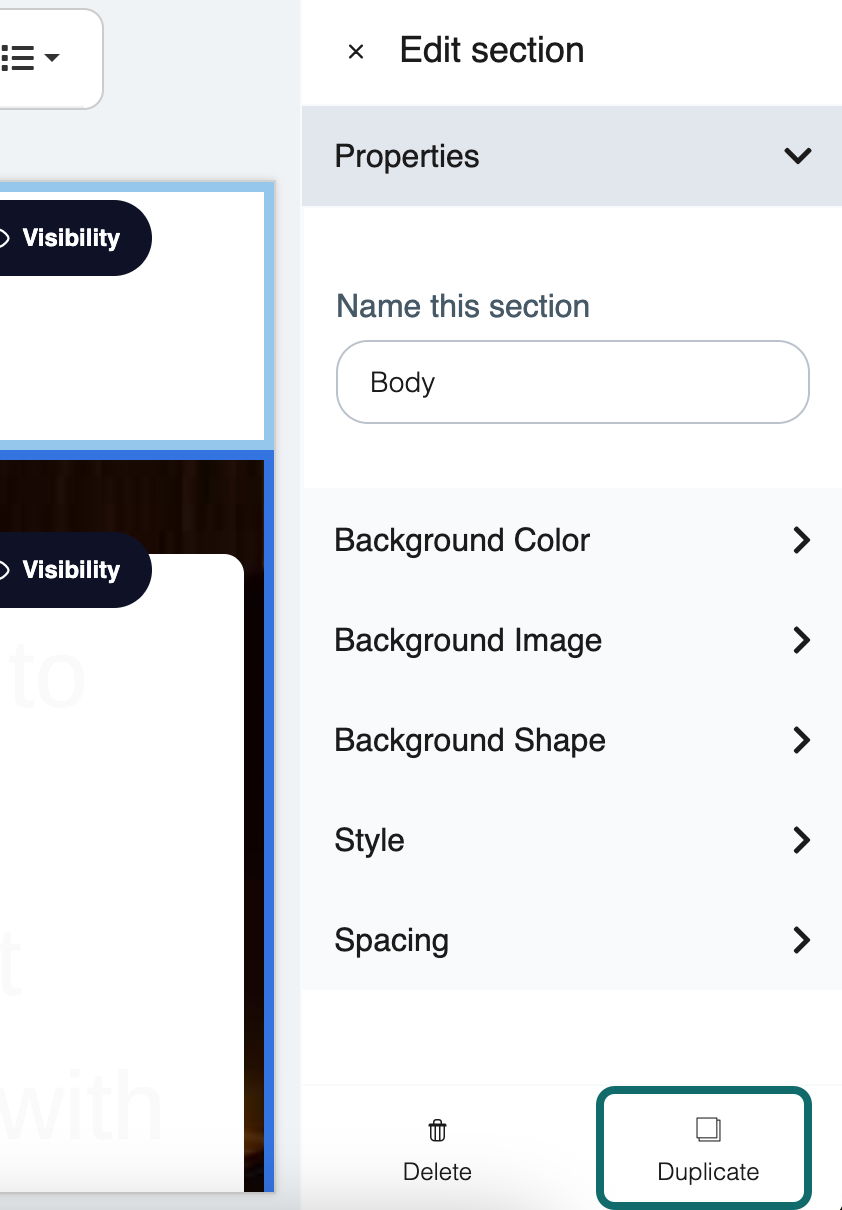
Task: Open the list view dropdown
Action: pos(32,58)
